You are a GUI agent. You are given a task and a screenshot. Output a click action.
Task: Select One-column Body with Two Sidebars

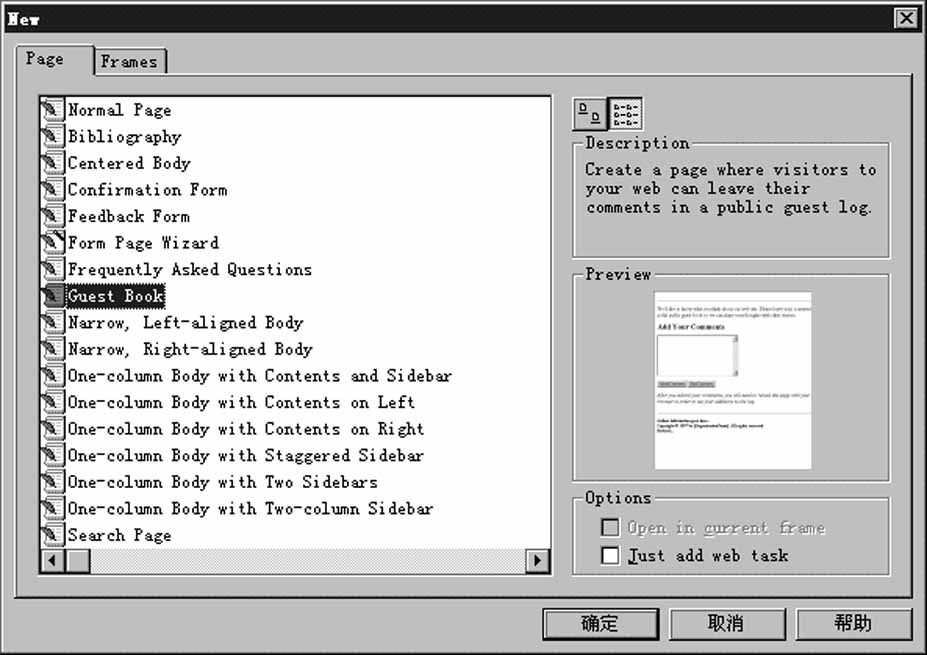click(x=222, y=482)
